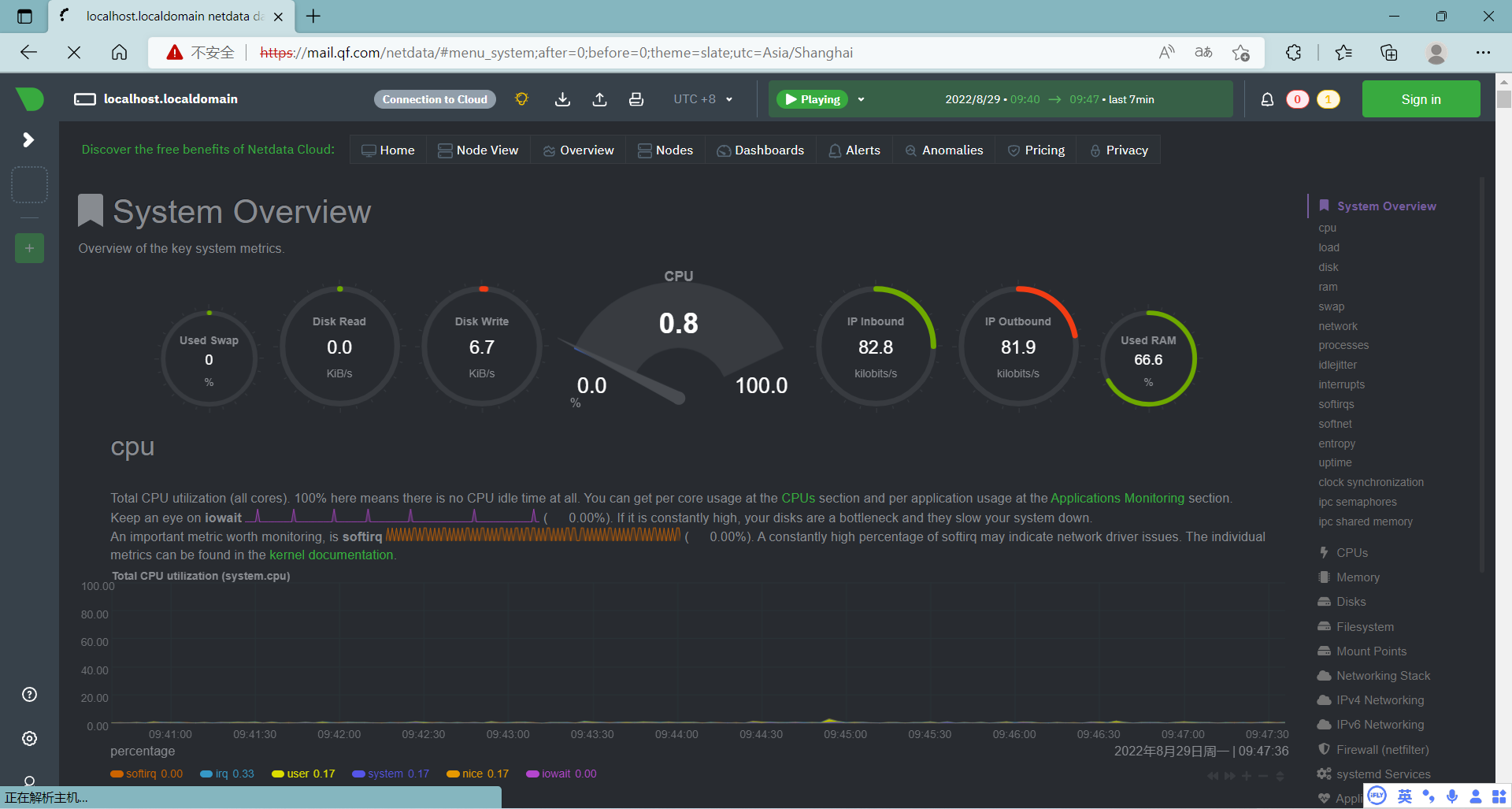The width and height of the screenshot is (1512, 809).
Task: Open the date range picker showing last 7min
Action: [1050, 99]
